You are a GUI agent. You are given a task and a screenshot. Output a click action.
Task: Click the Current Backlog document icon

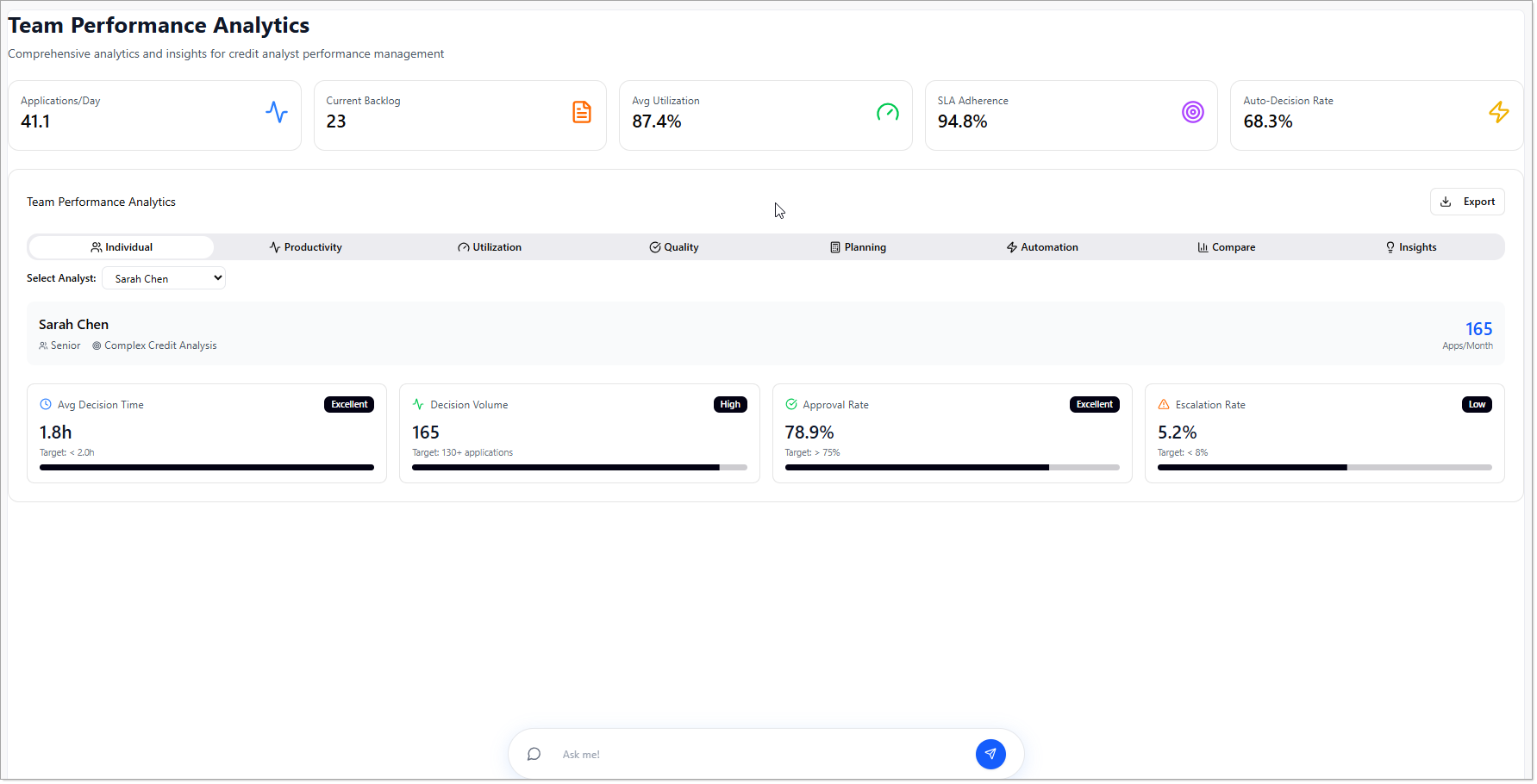[x=582, y=112]
